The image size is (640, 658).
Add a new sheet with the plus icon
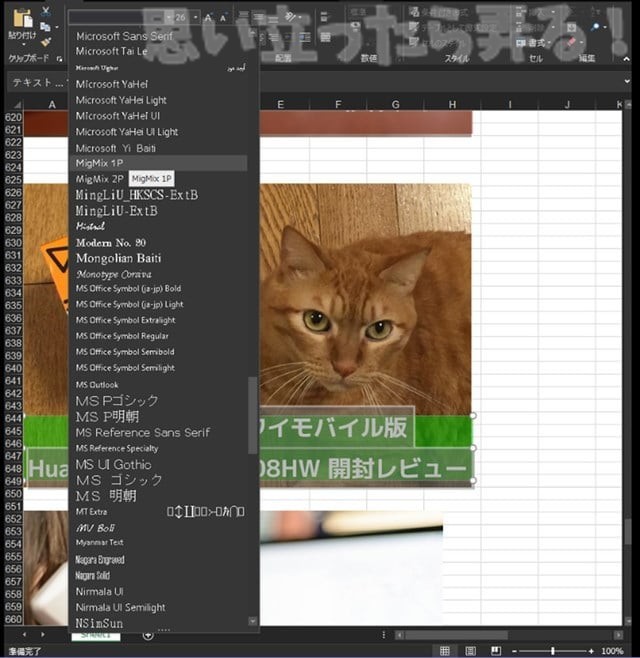[148, 635]
